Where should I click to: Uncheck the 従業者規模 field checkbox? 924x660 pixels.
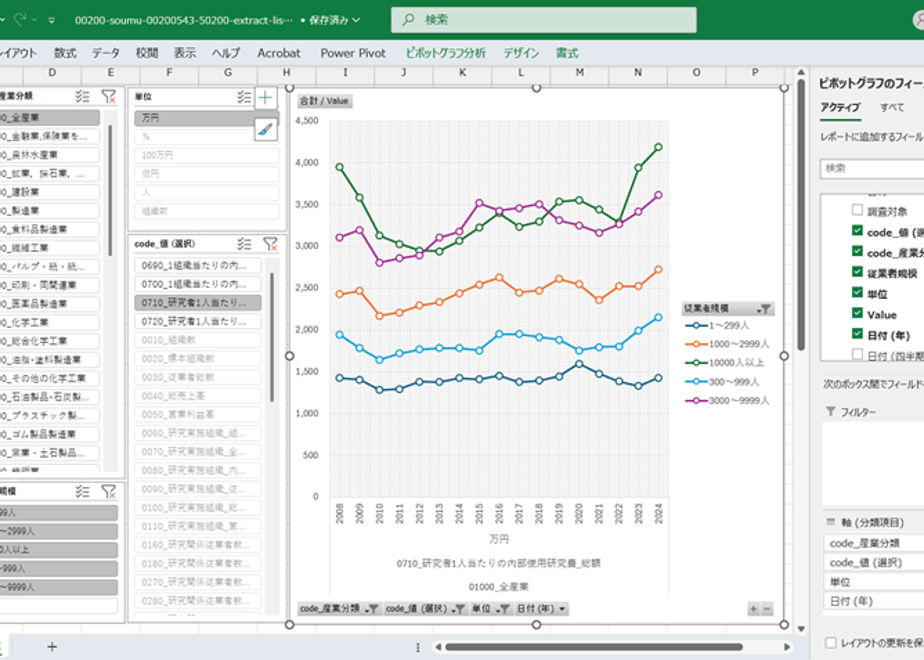(857, 272)
